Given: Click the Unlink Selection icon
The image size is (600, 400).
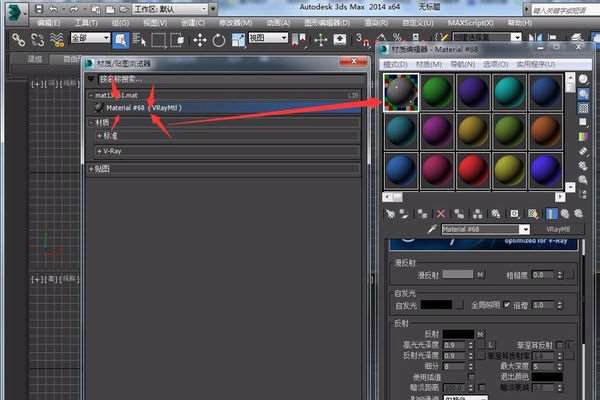Looking at the screenshot, I should click(38, 40).
